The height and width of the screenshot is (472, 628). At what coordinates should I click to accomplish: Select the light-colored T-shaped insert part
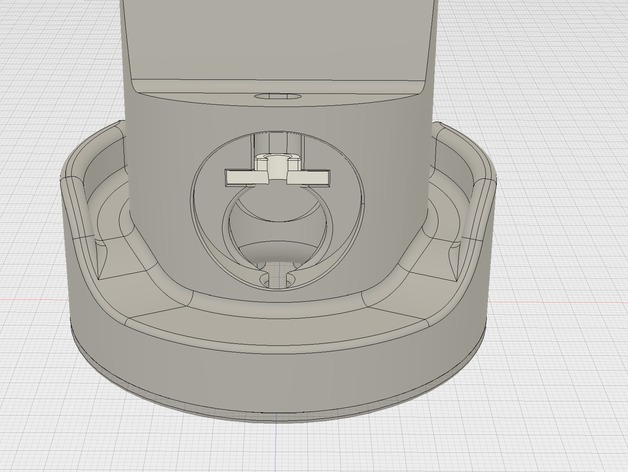pyautogui.click(x=278, y=171)
